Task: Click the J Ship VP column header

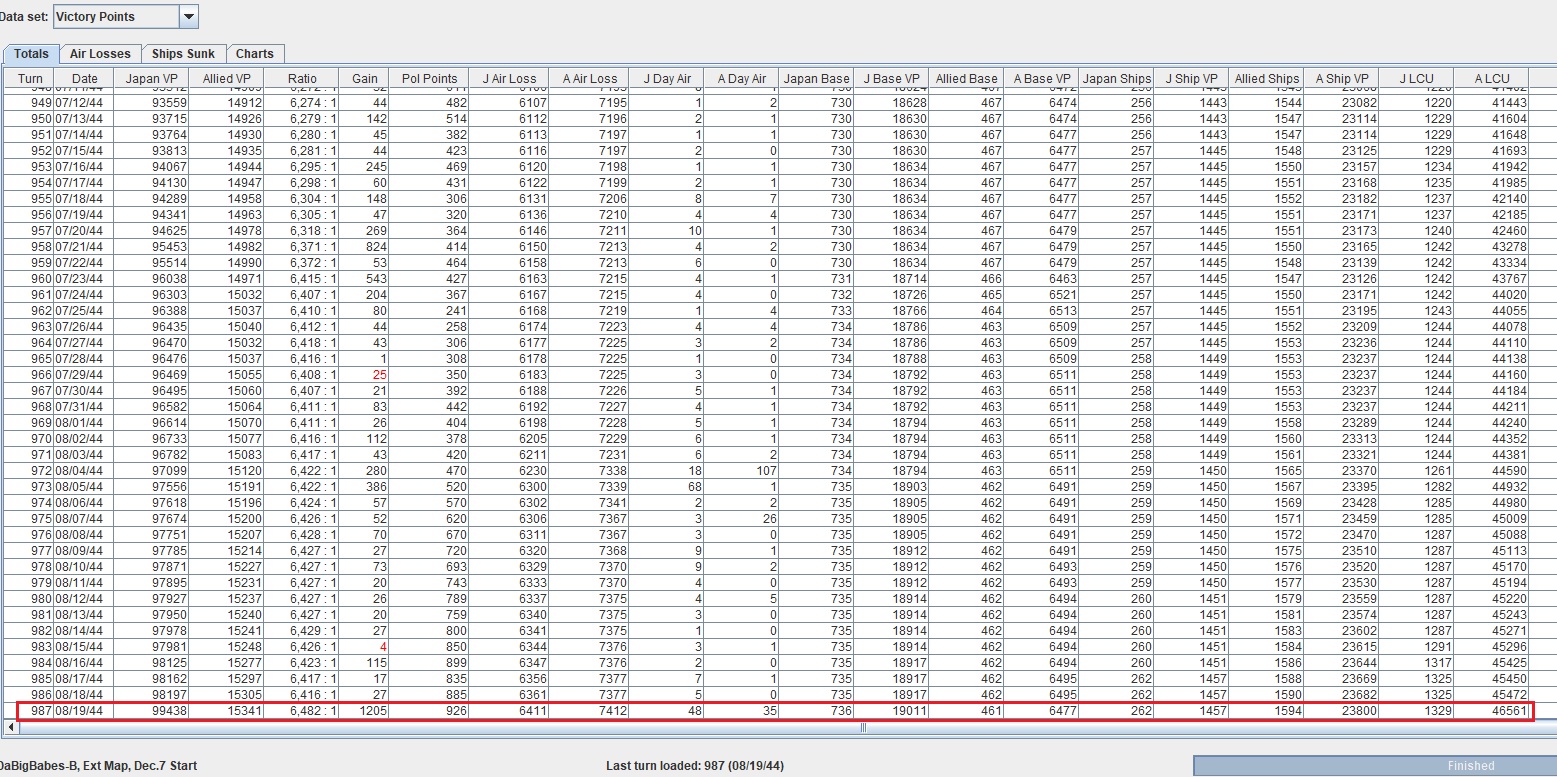Action: (1192, 78)
